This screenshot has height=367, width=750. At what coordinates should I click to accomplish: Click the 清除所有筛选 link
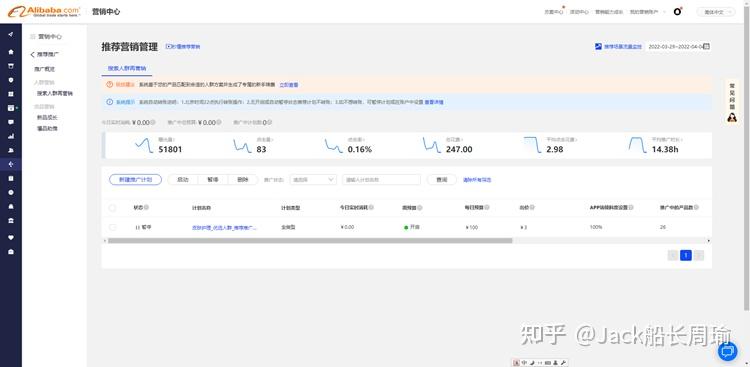click(477, 180)
